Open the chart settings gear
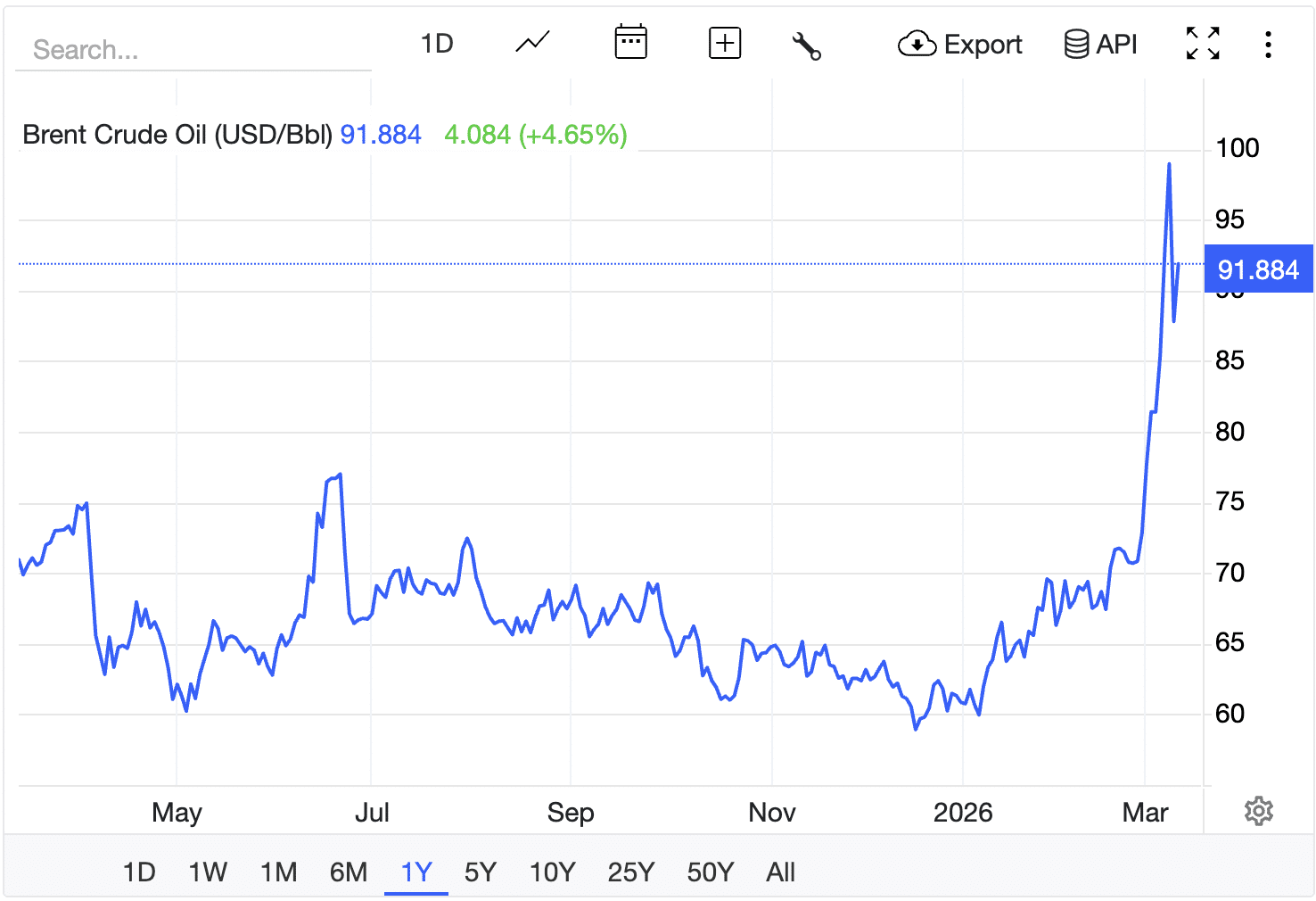The width and height of the screenshot is (1316, 901). click(1258, 810)
